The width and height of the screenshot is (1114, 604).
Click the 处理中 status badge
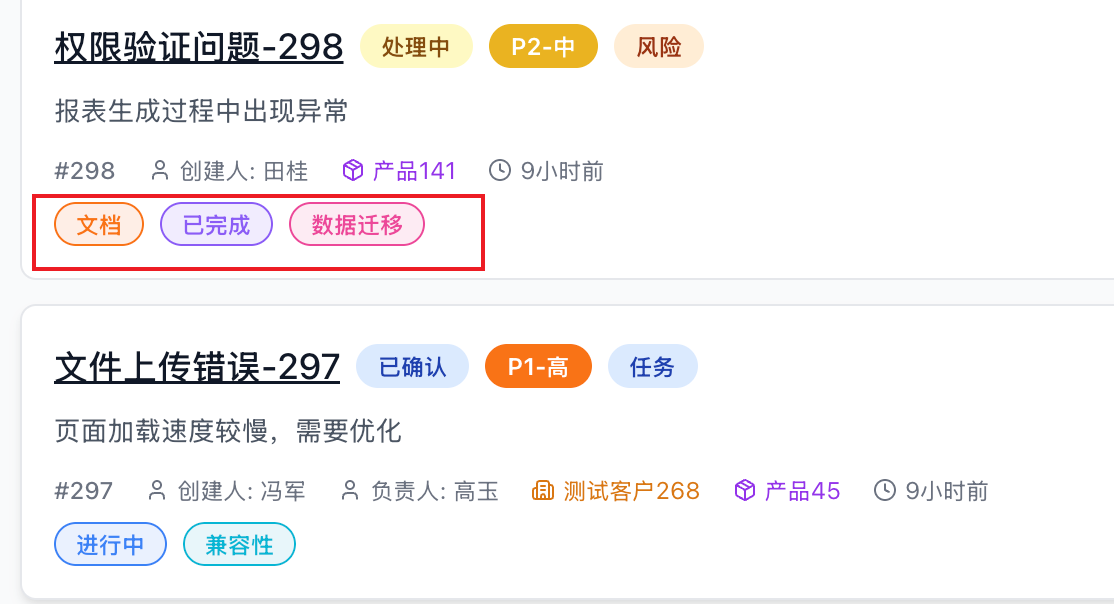pyautogui.click(x=416, y=46)
